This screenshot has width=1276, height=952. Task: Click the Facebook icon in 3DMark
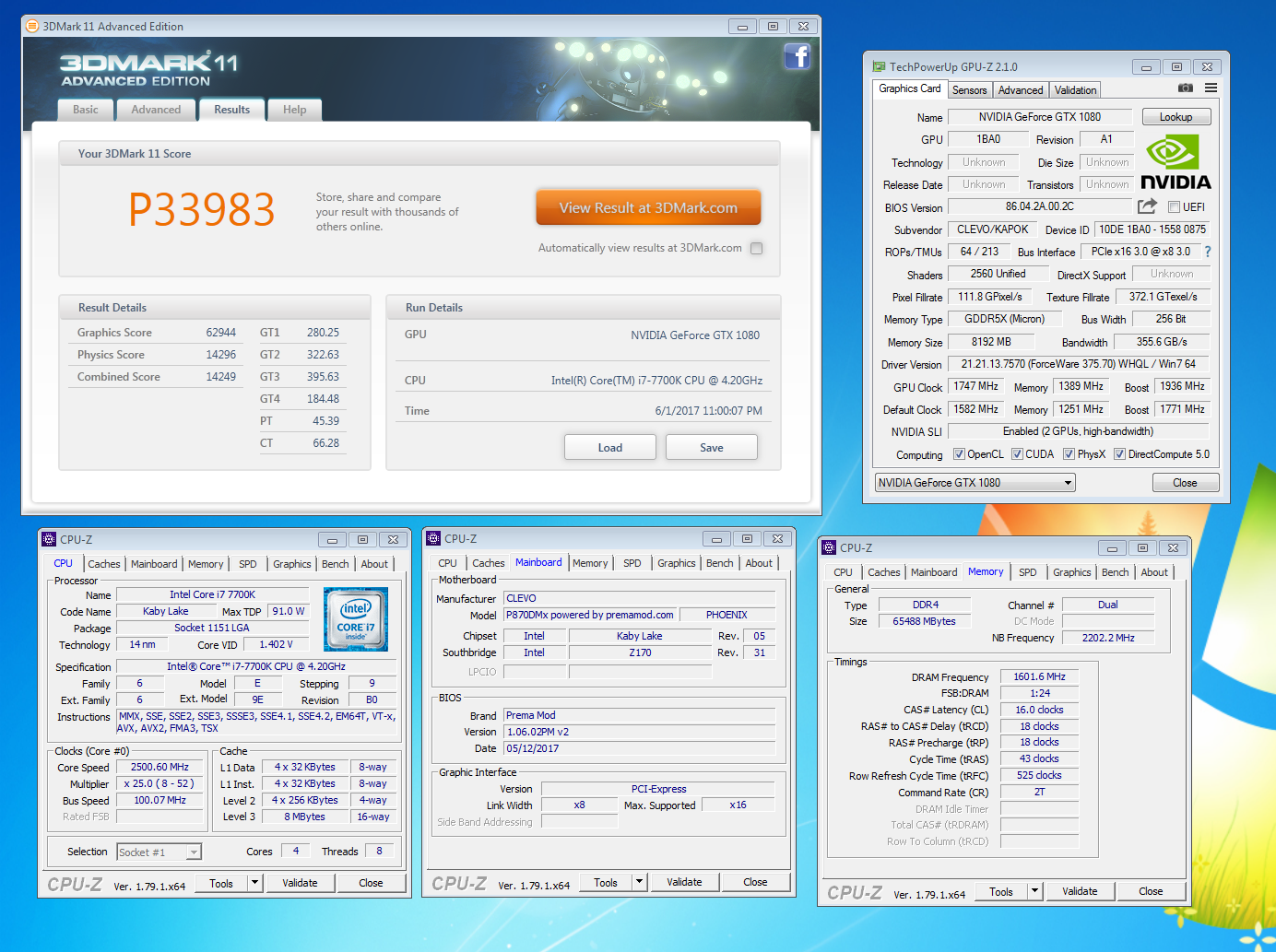click(797, 57)
